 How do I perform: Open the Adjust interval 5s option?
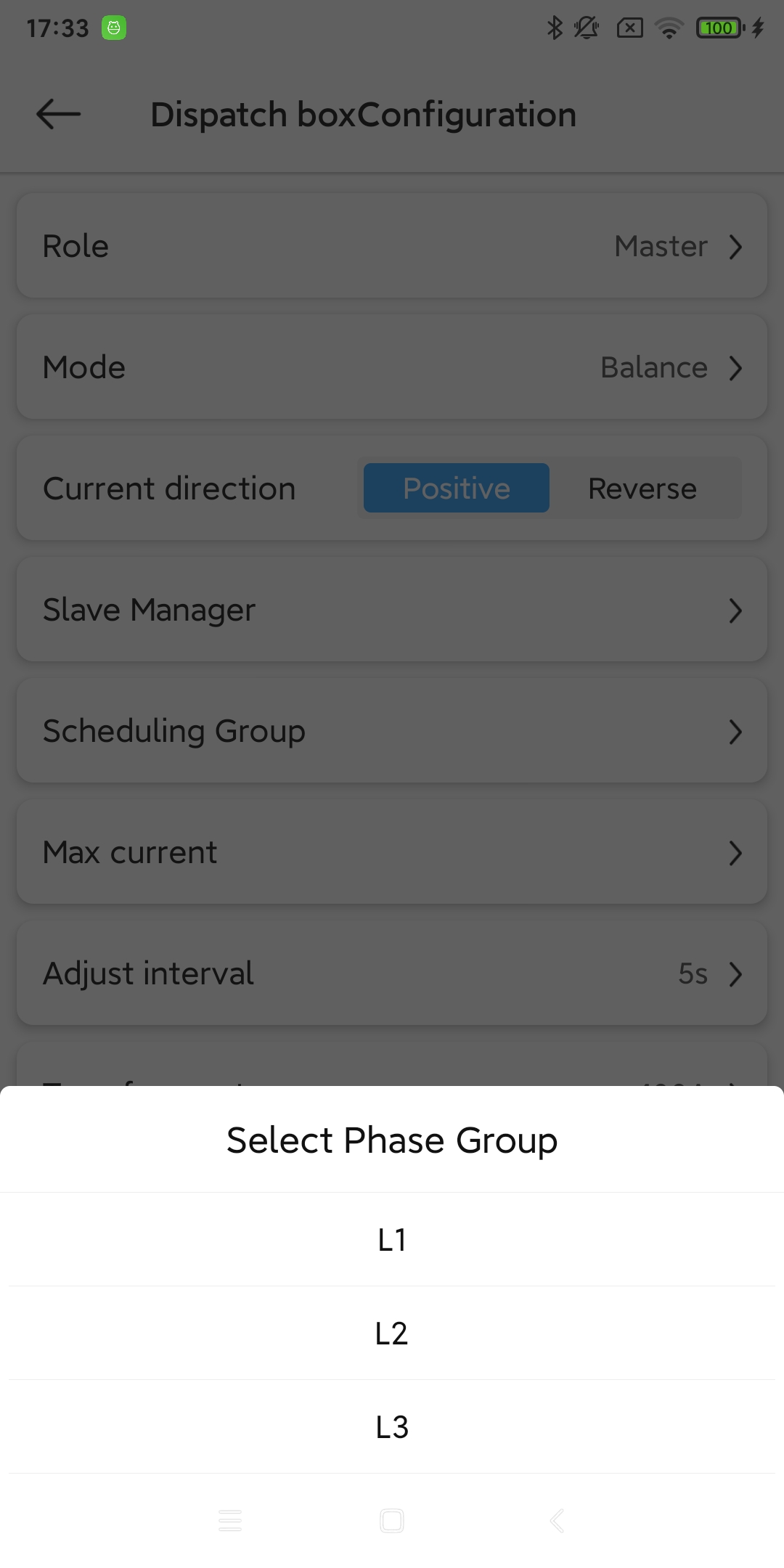tap(735, 973)
